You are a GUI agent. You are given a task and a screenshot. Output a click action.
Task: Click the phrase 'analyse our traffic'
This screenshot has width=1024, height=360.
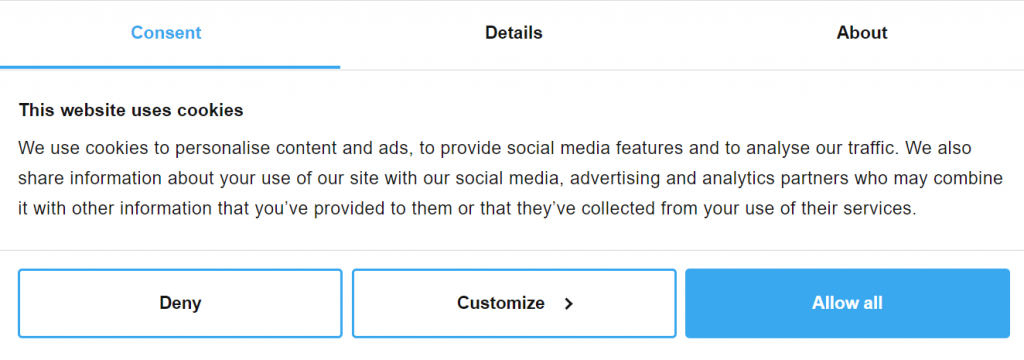(826, 148)
